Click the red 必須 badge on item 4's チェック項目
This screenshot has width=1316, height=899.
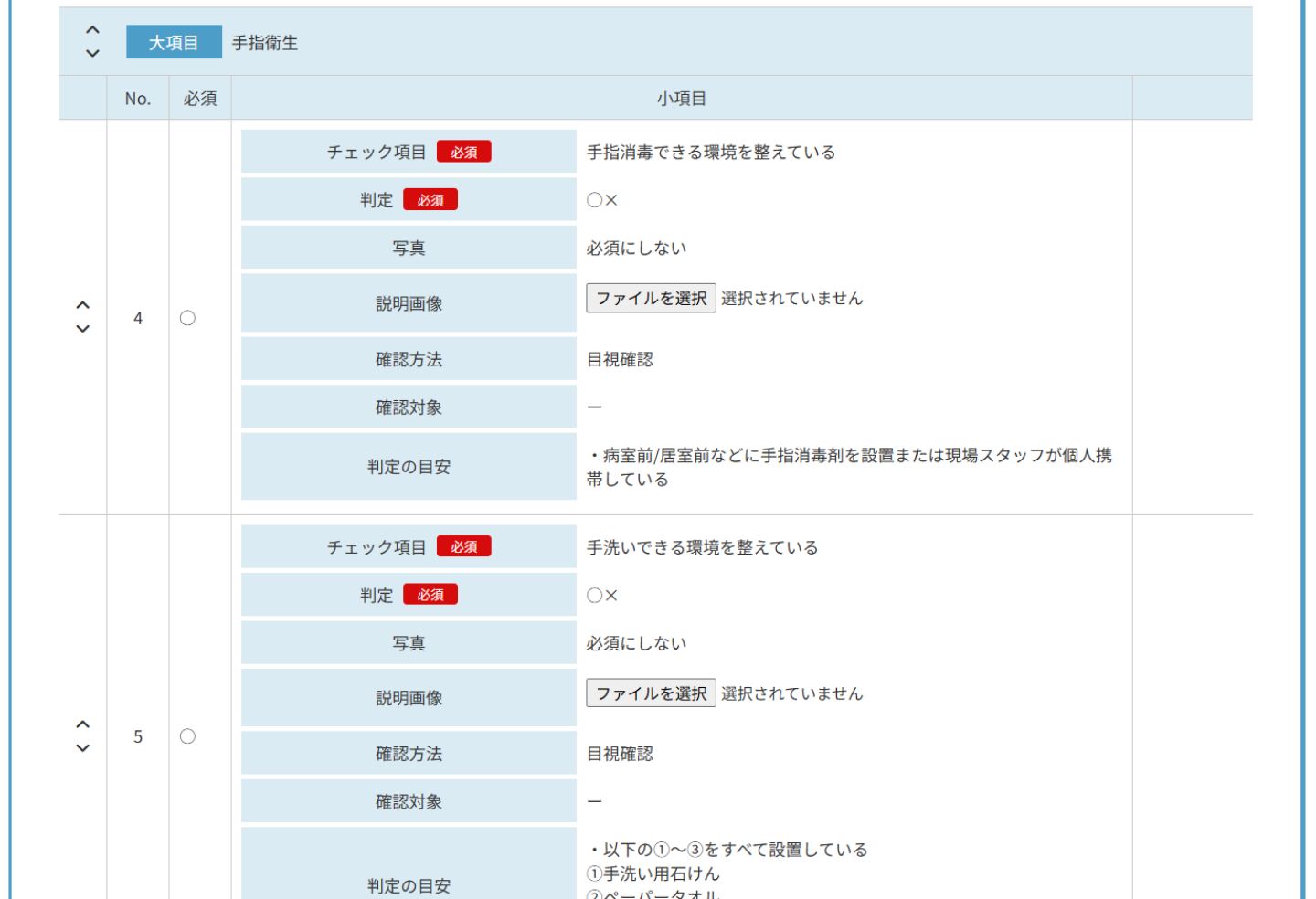point(463,153)
